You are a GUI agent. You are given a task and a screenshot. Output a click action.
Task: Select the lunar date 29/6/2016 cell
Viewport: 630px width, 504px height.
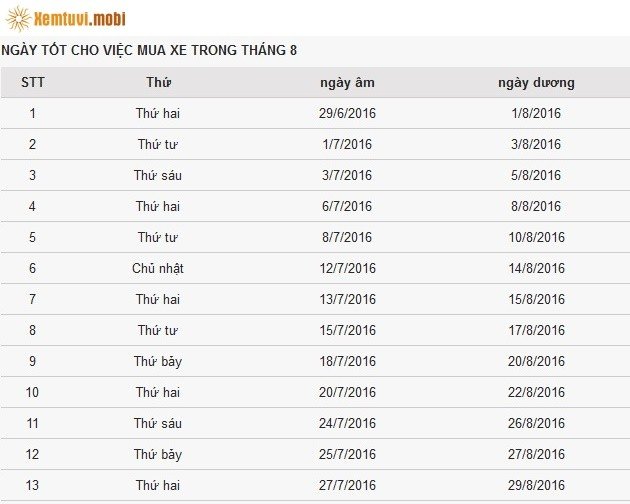tap(347, 113)
